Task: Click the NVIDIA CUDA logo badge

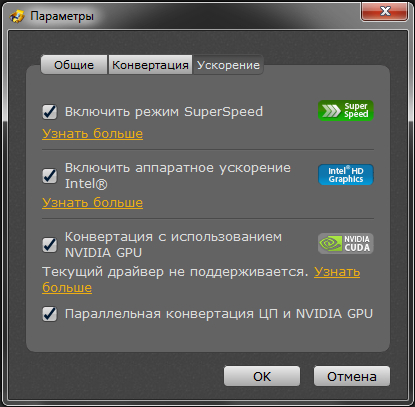Action: 346,243
